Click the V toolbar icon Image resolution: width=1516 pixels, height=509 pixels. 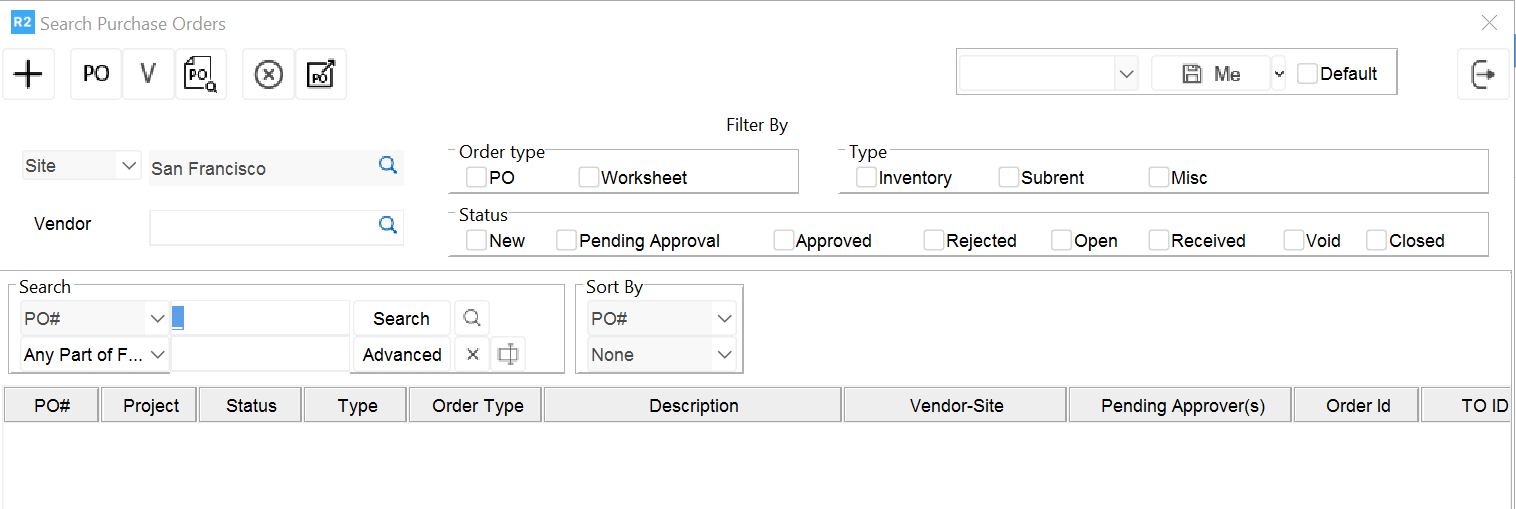[x=148, y=74]
